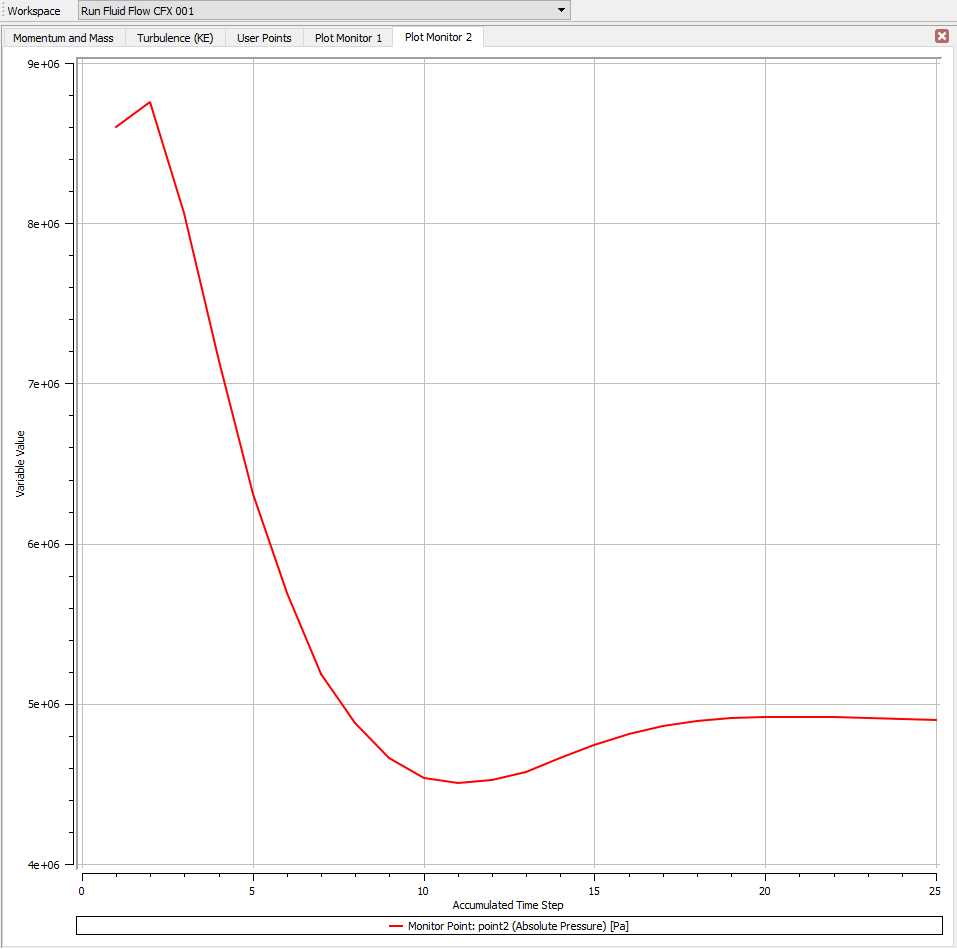Click the curve's minimum near time step 11
The image size is (957, 949).
point(458,782)
